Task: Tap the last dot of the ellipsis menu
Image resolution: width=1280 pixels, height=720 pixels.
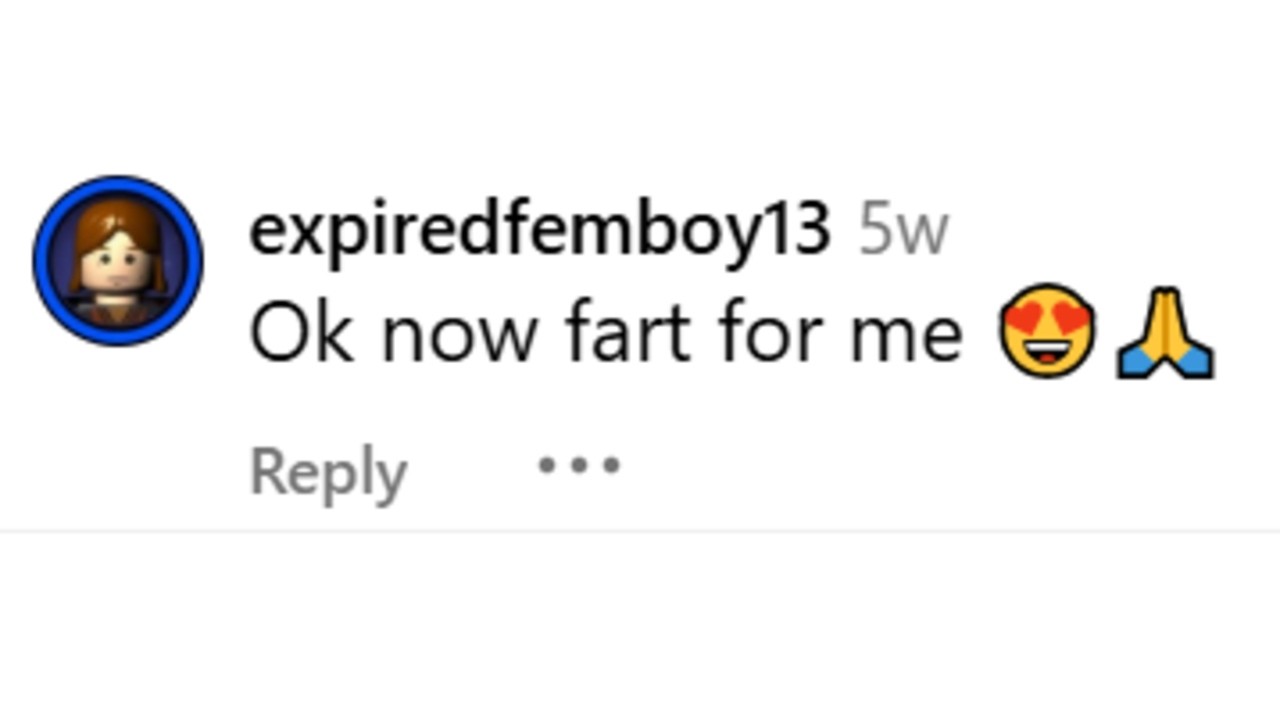Action: pyautogui.click(x=611, y=465)
